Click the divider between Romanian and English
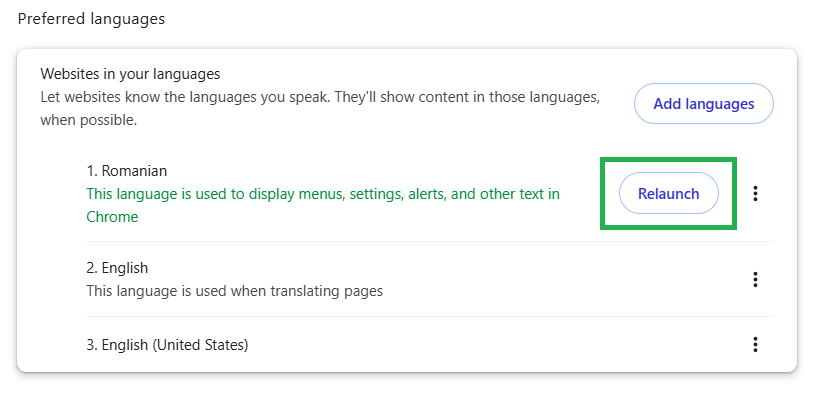The height and width of the screenshot is (400, 816). pos(430,241)
